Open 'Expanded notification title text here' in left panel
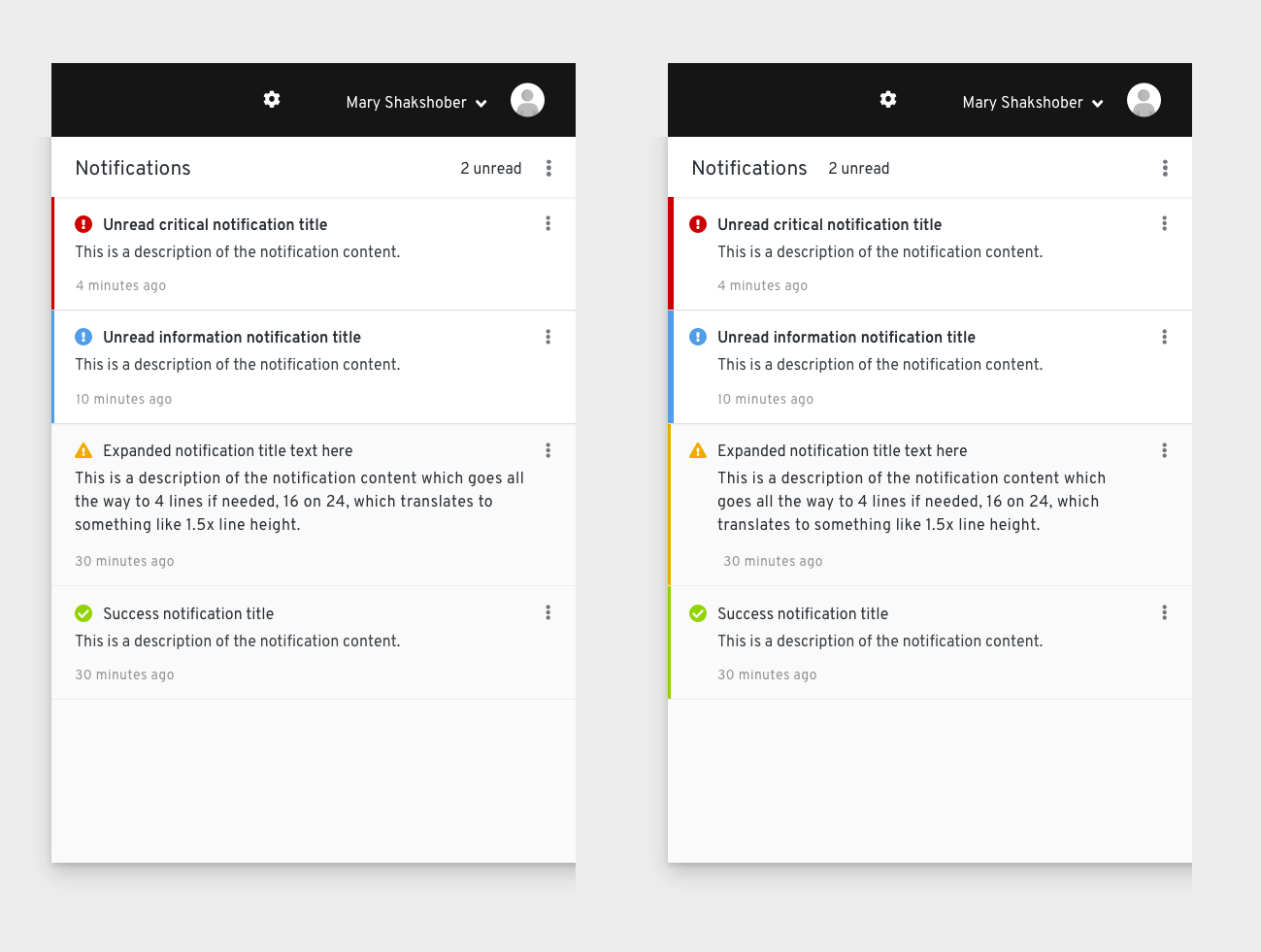Image resolution: width=1261 pixels, height=952 pixels. pyautogui.click(x=228, y=450)
